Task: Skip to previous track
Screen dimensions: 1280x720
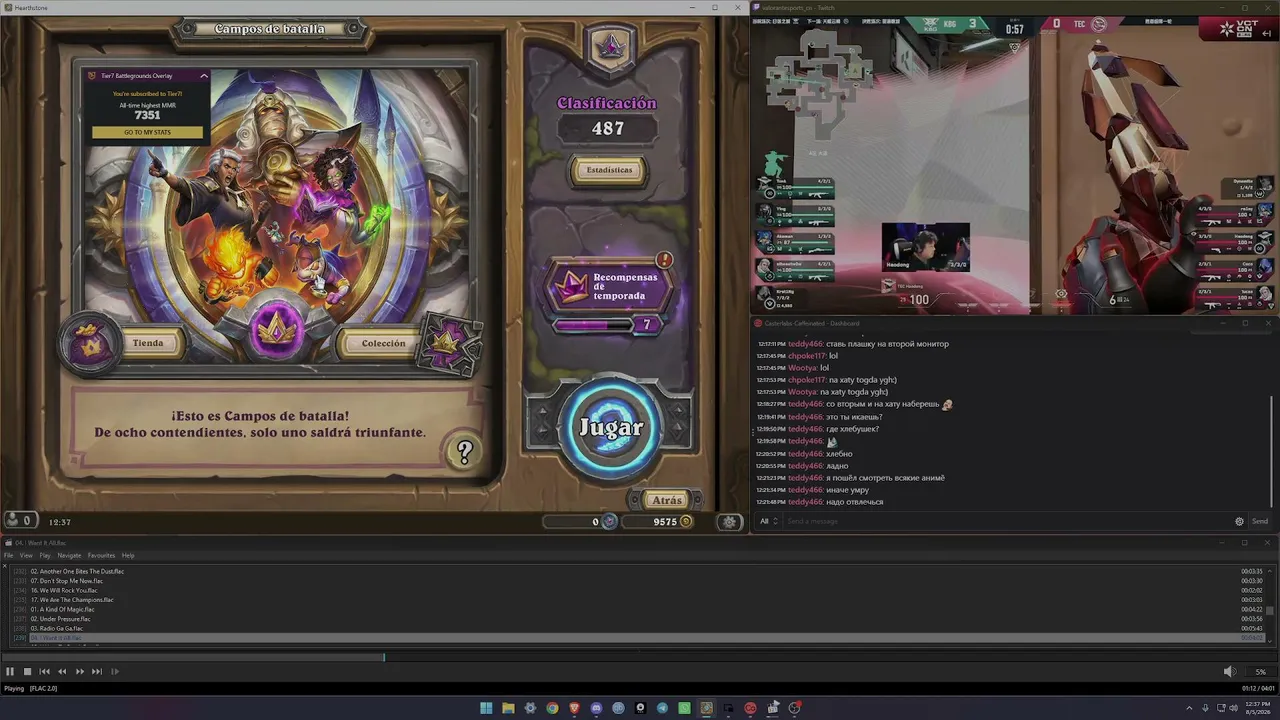Action: pos(44,672)
